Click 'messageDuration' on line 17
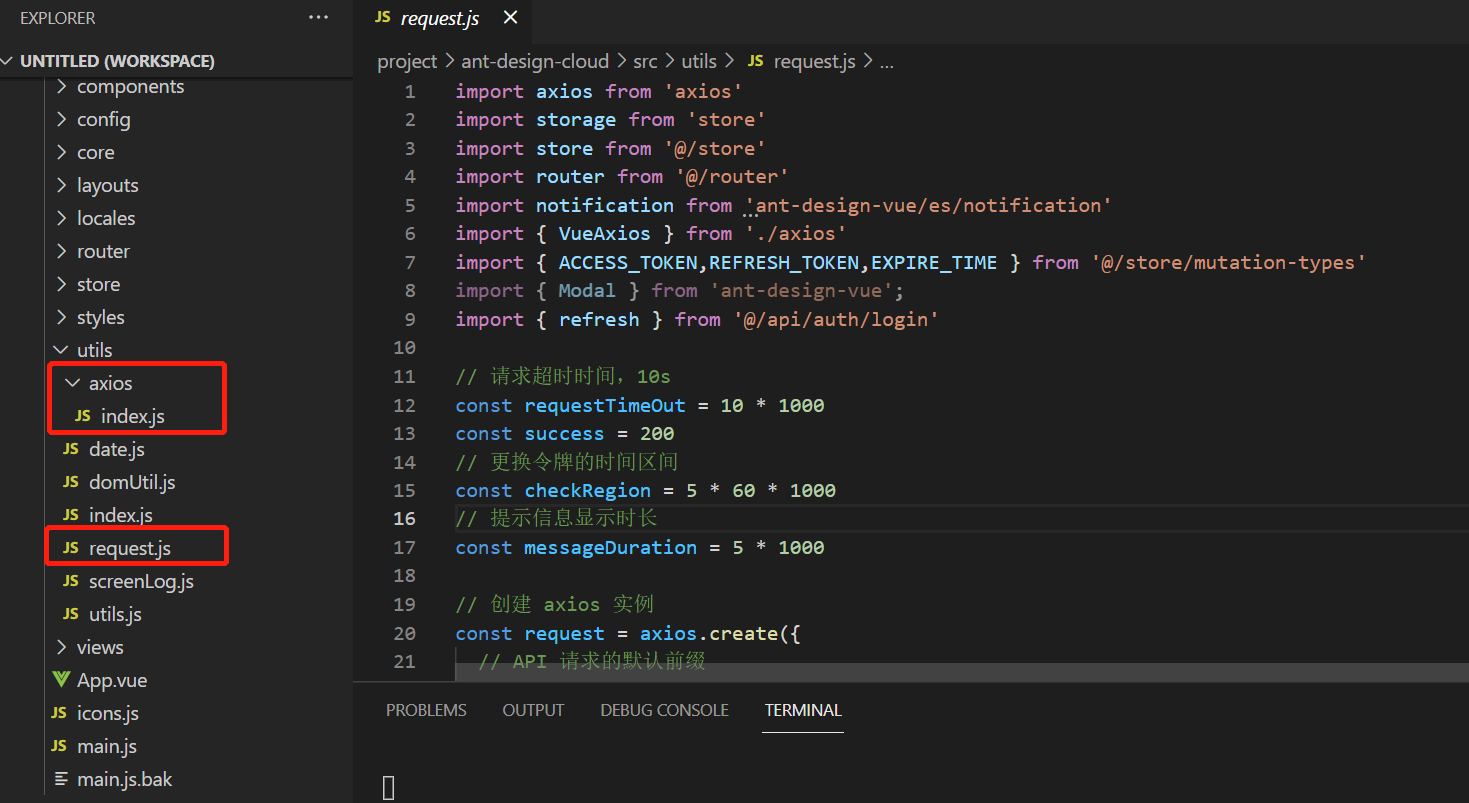The width and height of the screenshot is (1469, 803). pyautogui.click(x=611, y=547)
